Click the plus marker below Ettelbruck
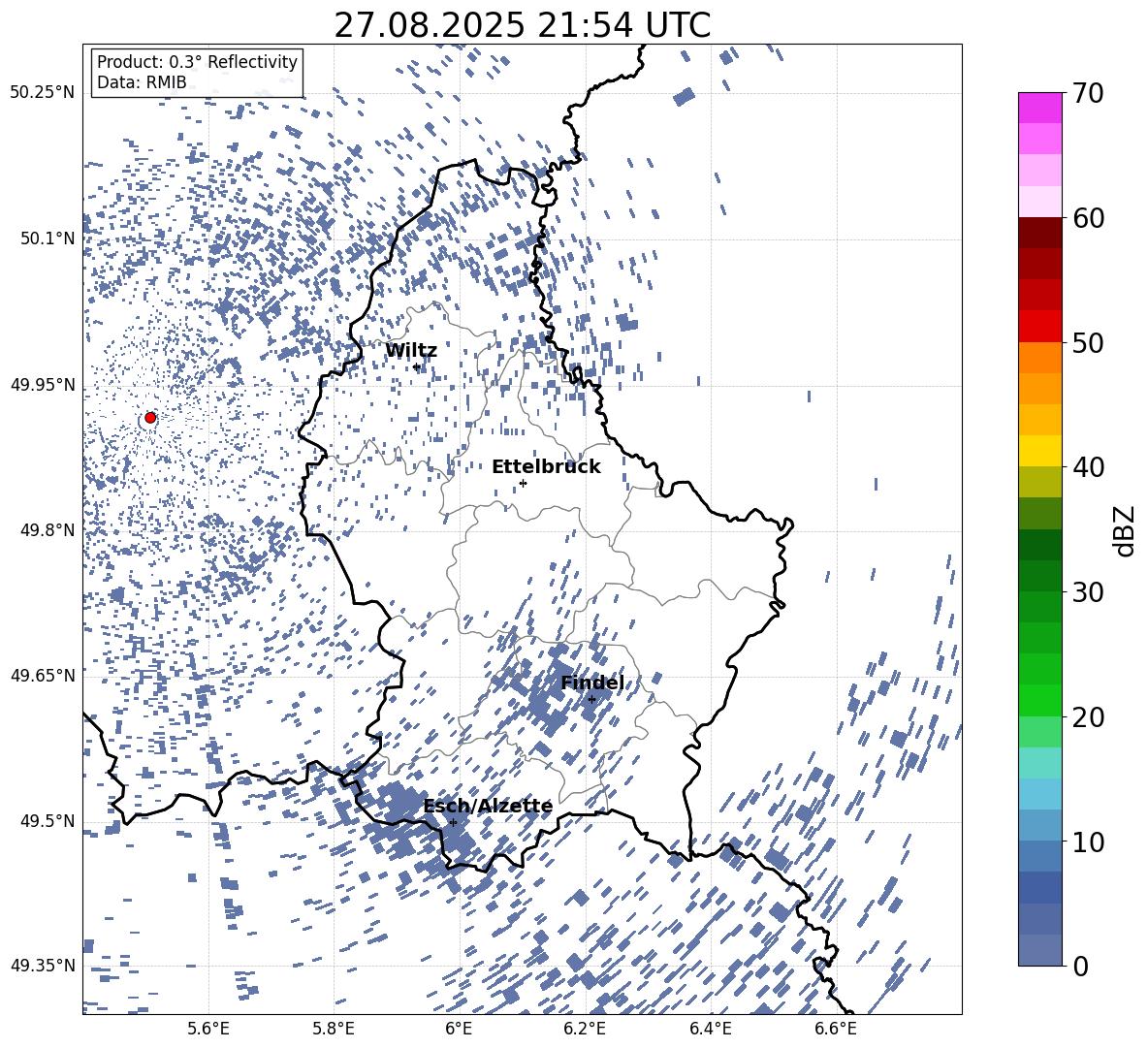1148x1048 pixels. (523, 483)
